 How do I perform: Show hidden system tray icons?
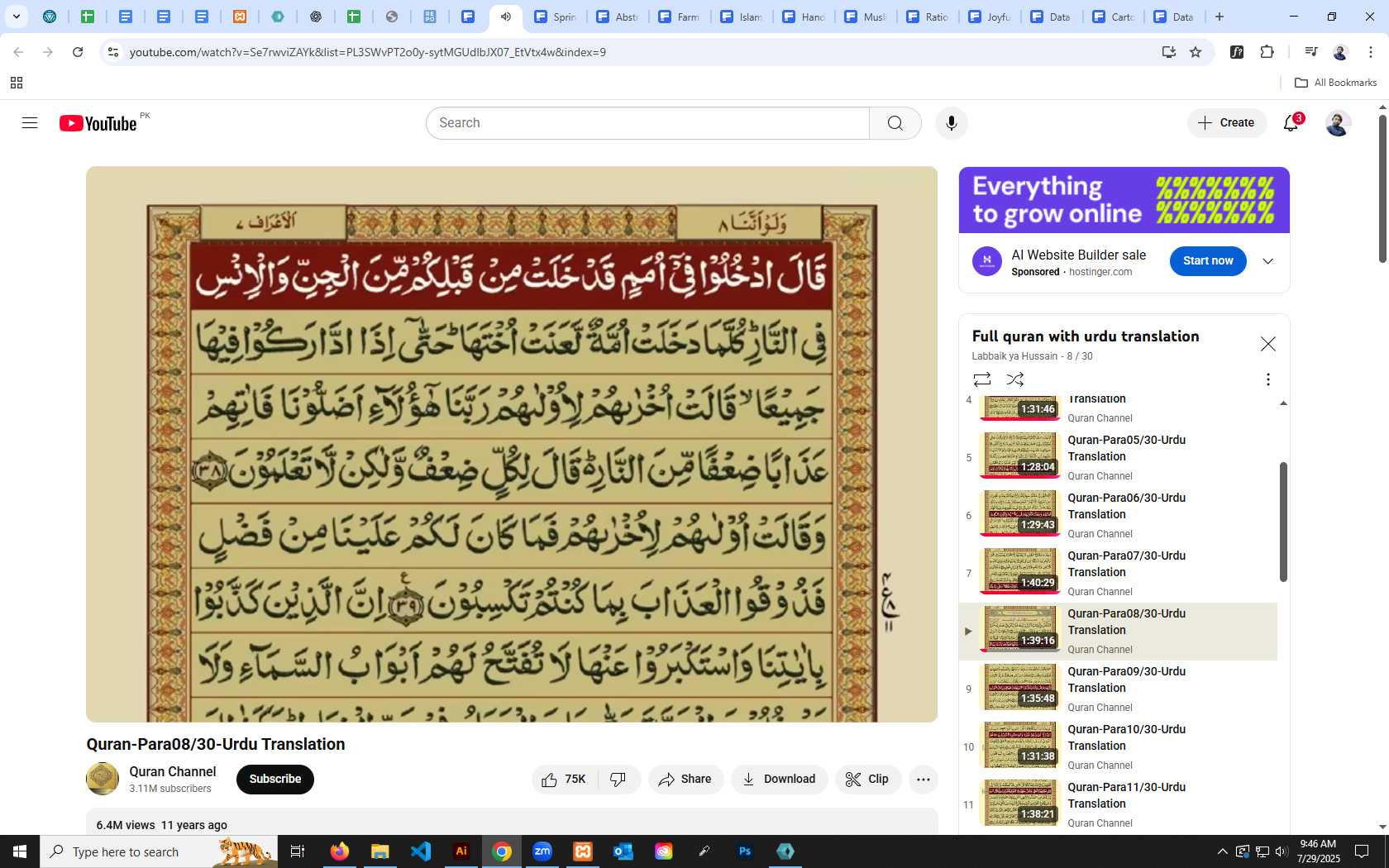tap(1222, 851)
